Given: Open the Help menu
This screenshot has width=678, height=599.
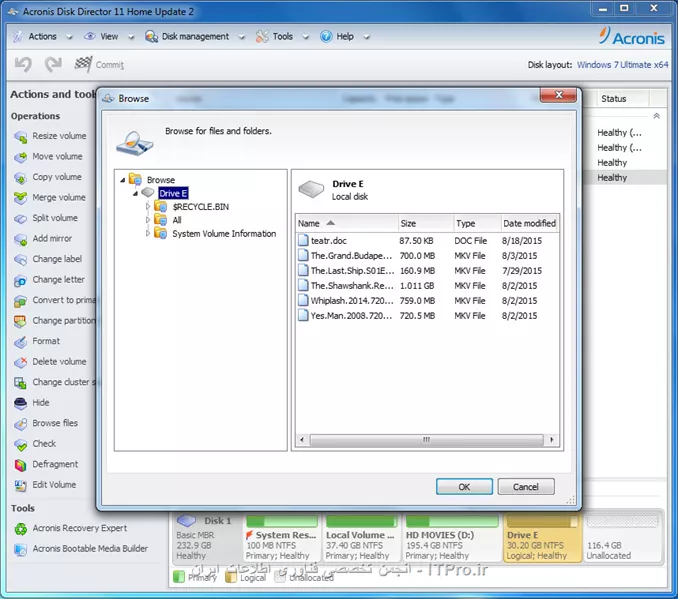Looking at the screenshot, I should click(345, 37).
